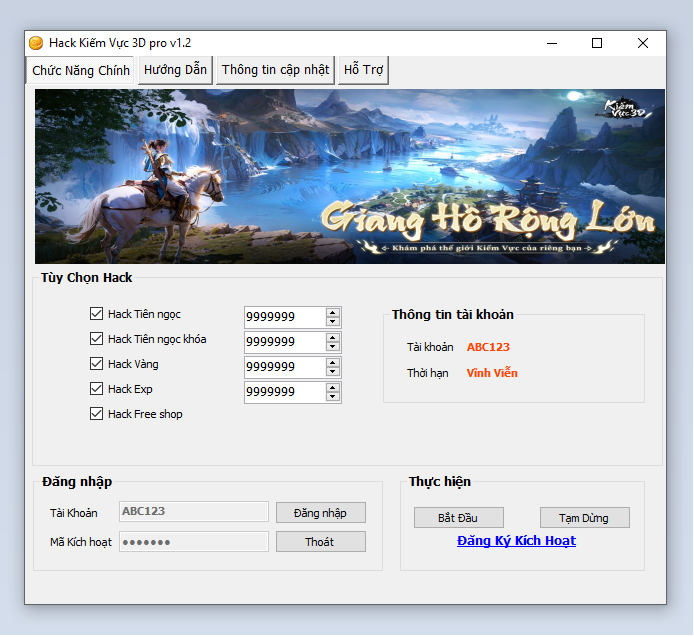Click the Đăng nhập button
The width and height of the screenshot is (694, 637).
(x=320, y=512)
